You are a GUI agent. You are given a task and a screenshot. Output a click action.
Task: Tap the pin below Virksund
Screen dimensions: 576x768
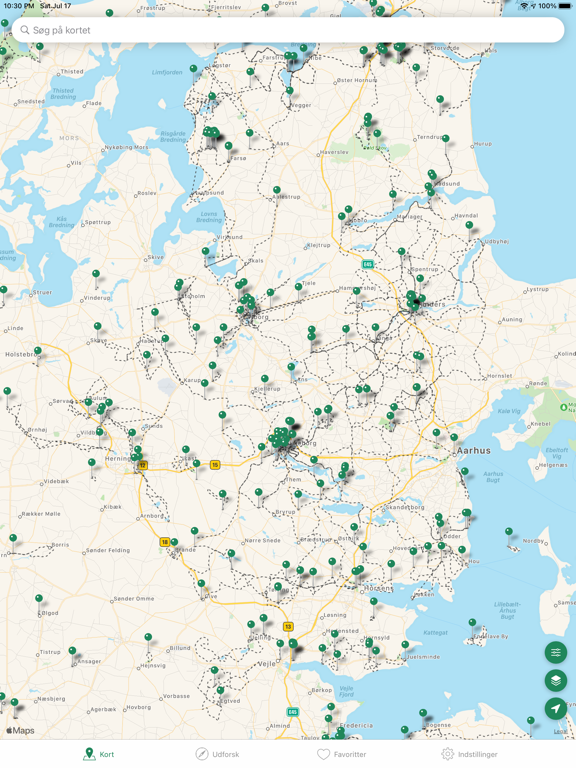(206, 251)
